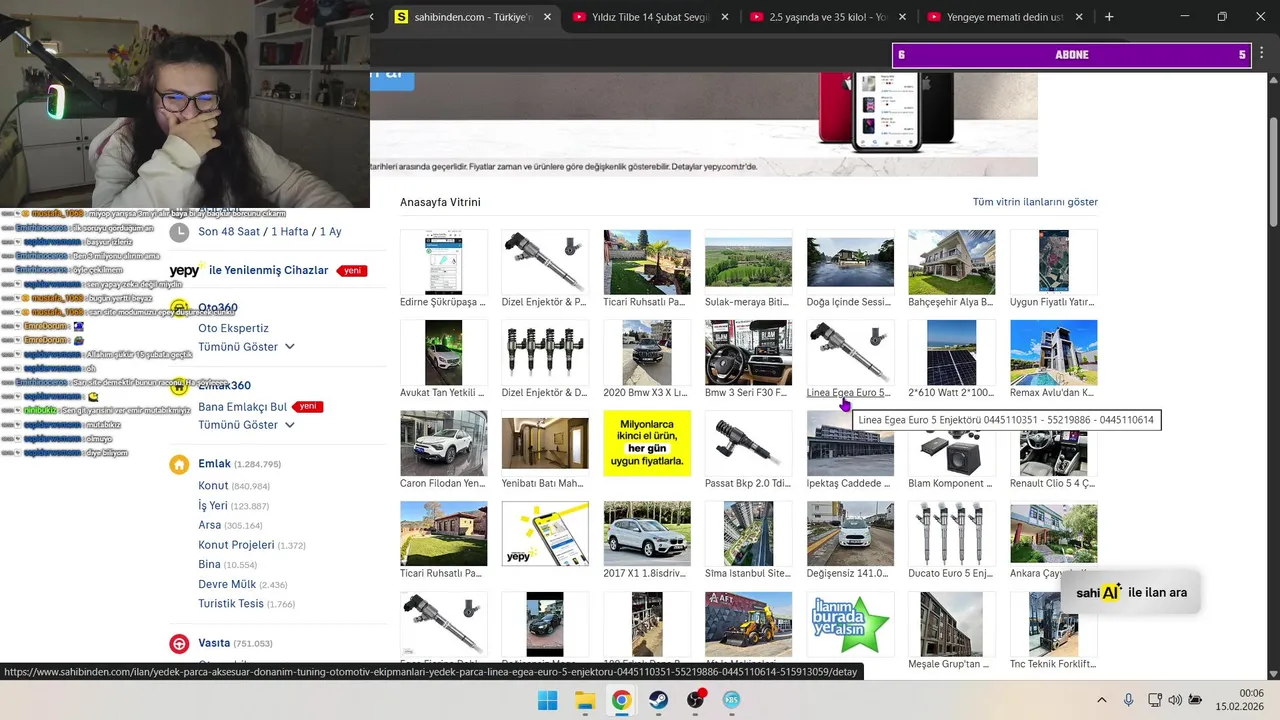The width and height of the screenshot is (1280, 720).
Task: Open the Caron Filodan listing thumbnail
Action: 444,443
